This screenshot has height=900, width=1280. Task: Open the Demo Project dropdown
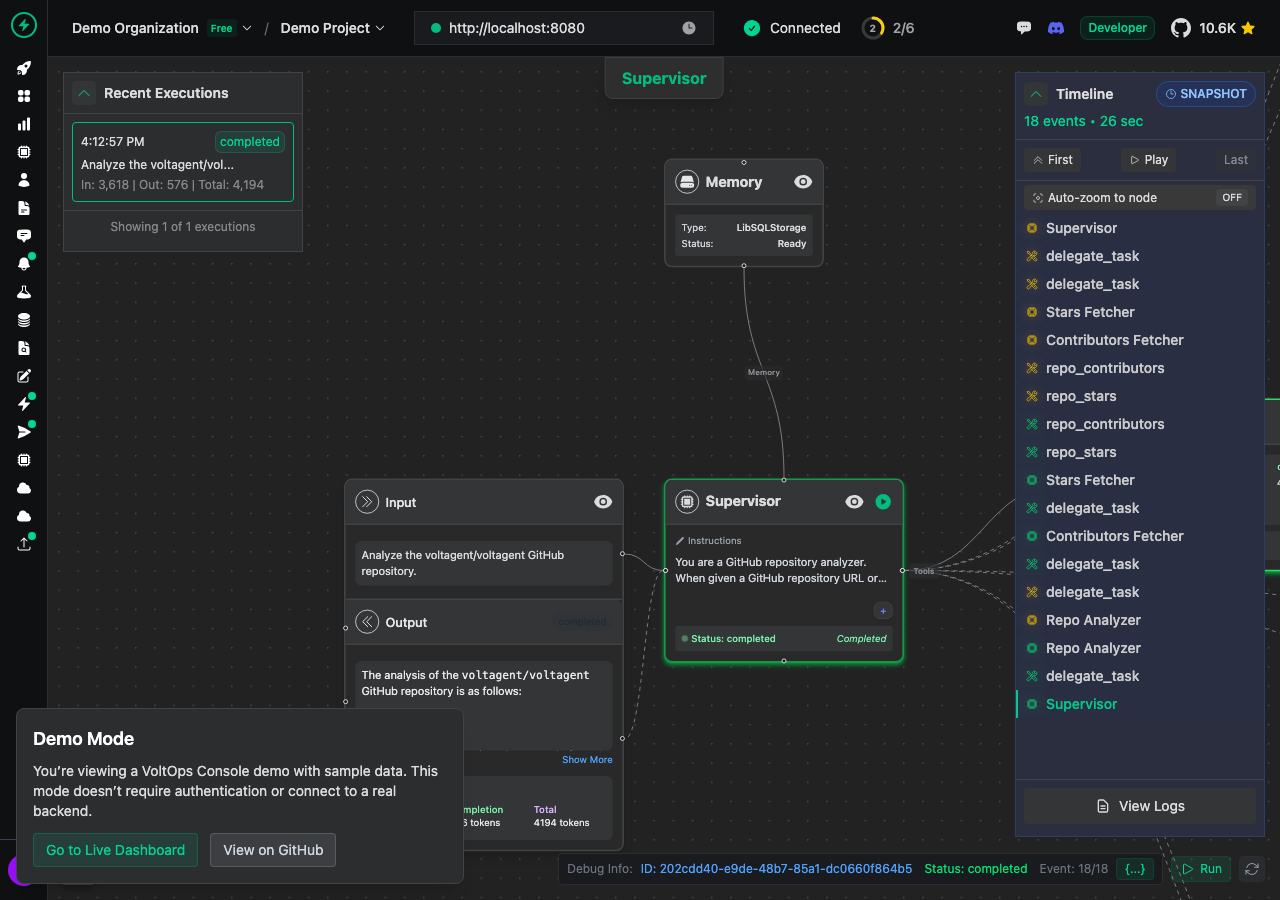(x=333, y=28)
